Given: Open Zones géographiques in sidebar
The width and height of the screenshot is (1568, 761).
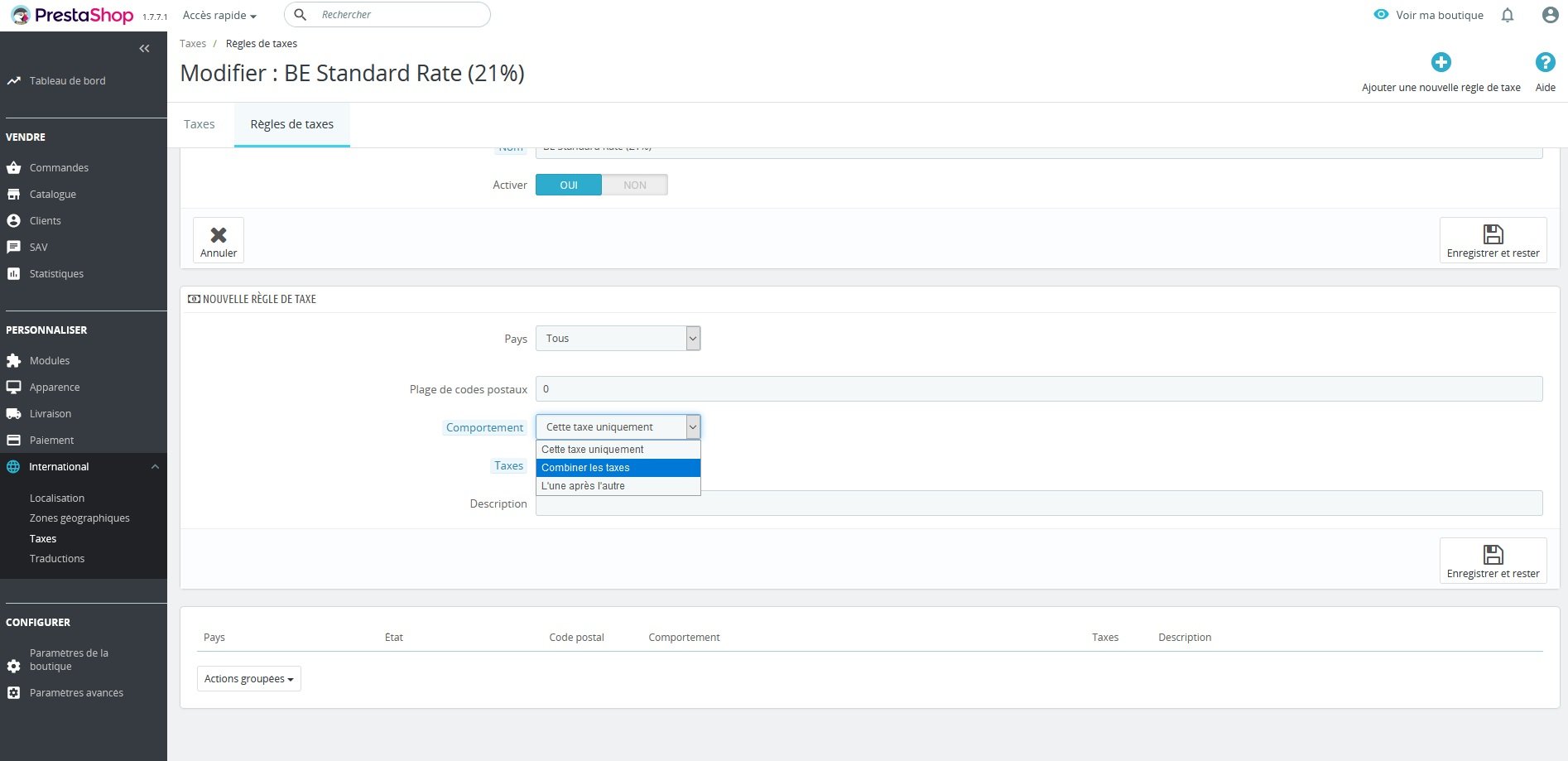Looking at the screenshot, I should coord(79,518).
